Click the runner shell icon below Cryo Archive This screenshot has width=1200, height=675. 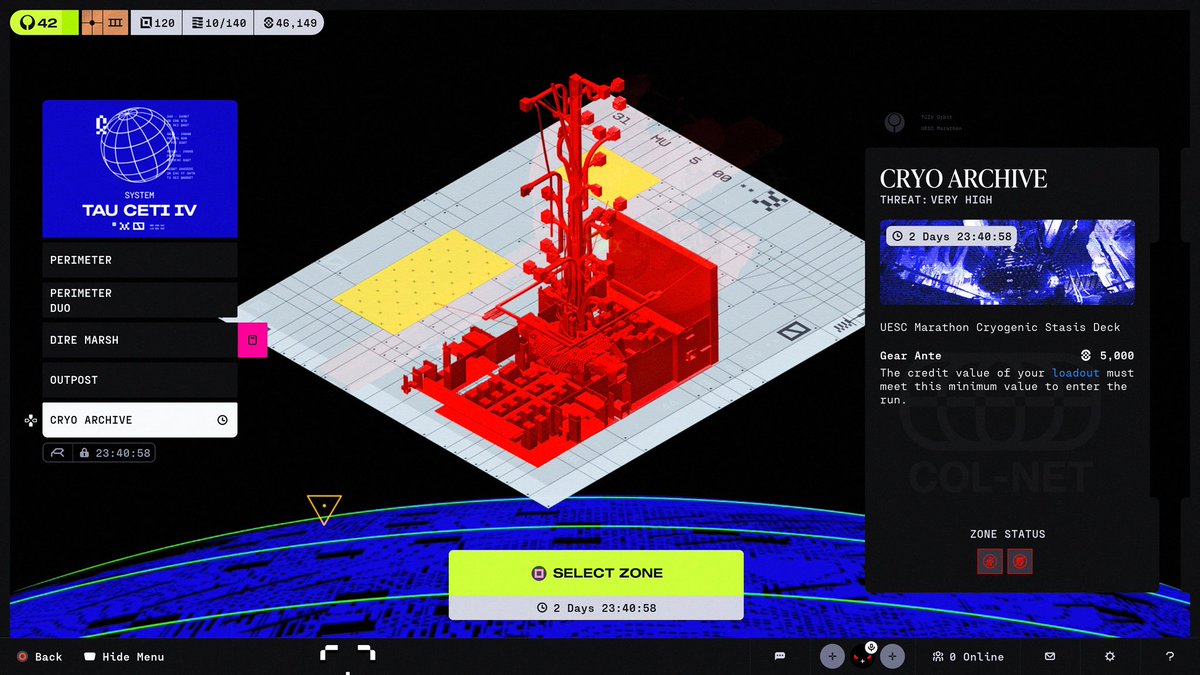[x=58, y=453]
